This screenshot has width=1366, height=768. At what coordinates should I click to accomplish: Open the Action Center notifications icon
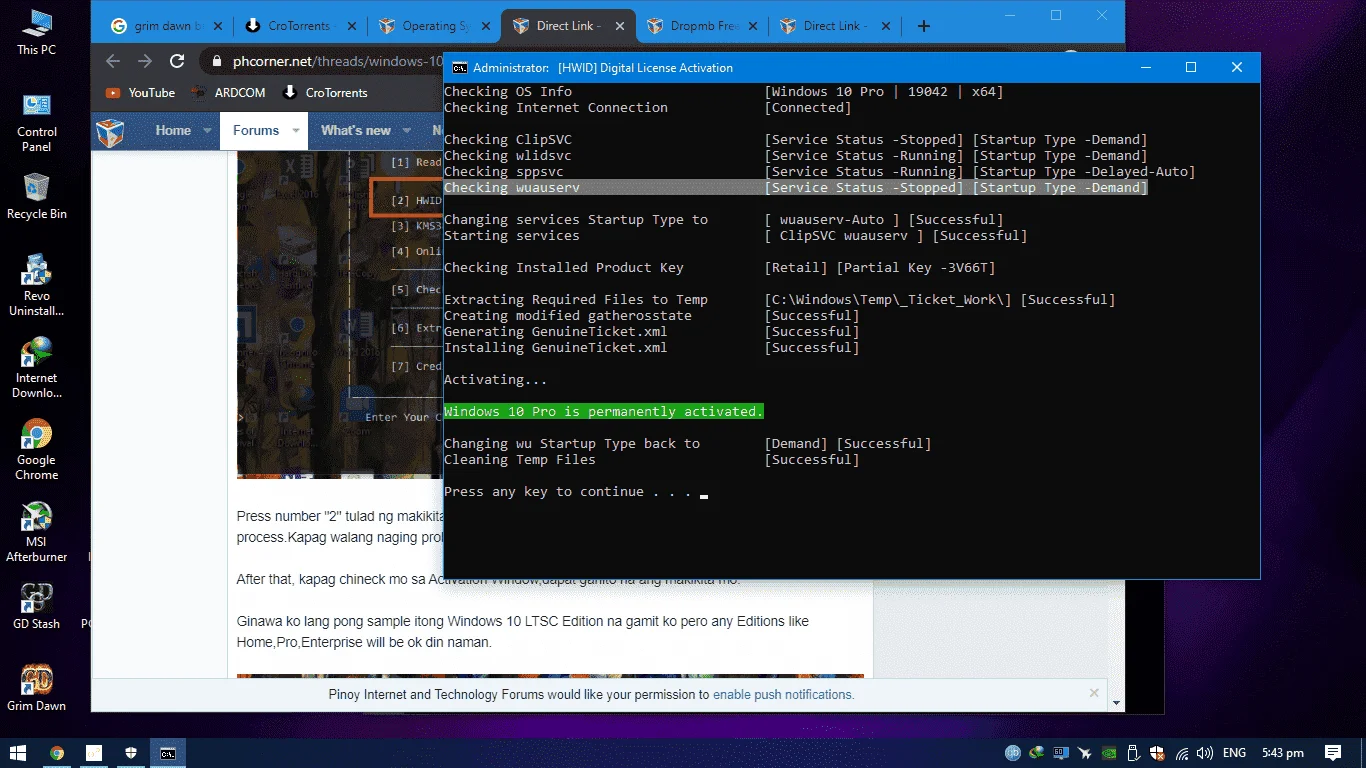(1333, 753)
